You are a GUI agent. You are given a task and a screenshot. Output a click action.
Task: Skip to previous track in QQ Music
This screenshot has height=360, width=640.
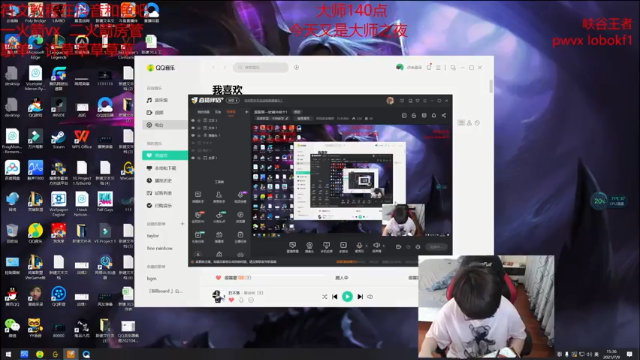335,297
